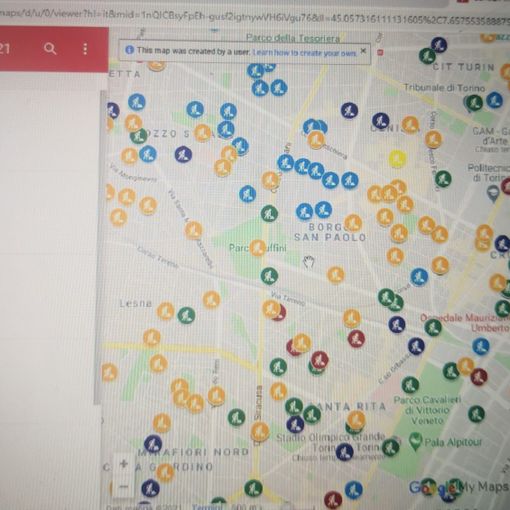Click the grey pin near Politecnico di Torino
The height and width of the screenshot is (510, 510).
[x=493, y=193]
